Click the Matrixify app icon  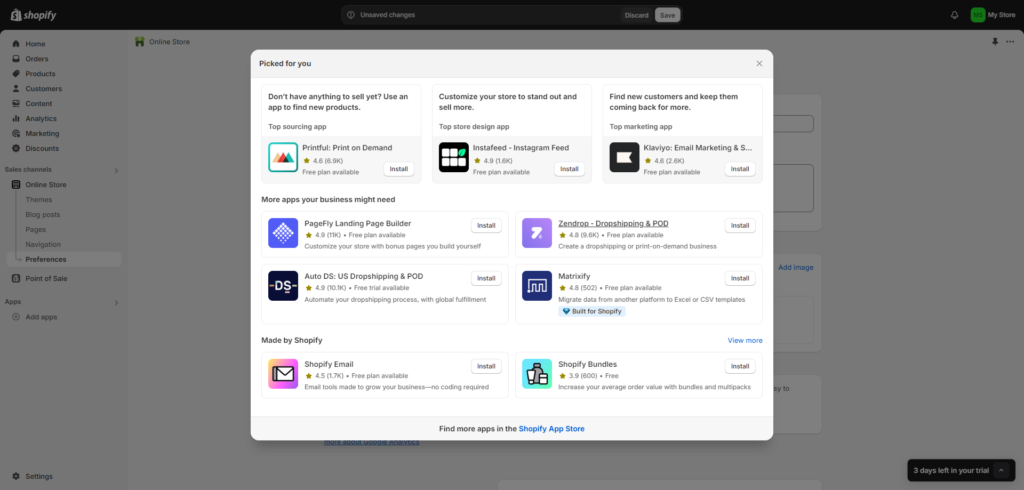click(537, 286)
